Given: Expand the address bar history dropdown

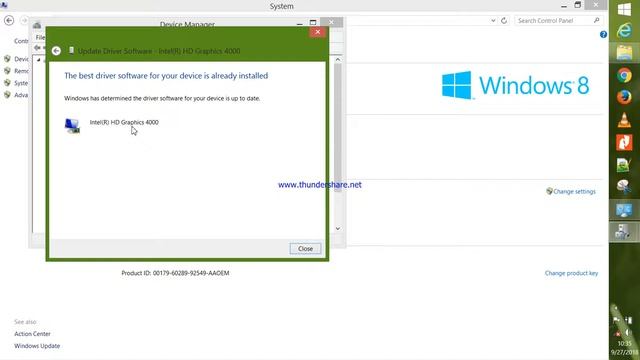Looking at the screenshot, I should coord(493,20).
